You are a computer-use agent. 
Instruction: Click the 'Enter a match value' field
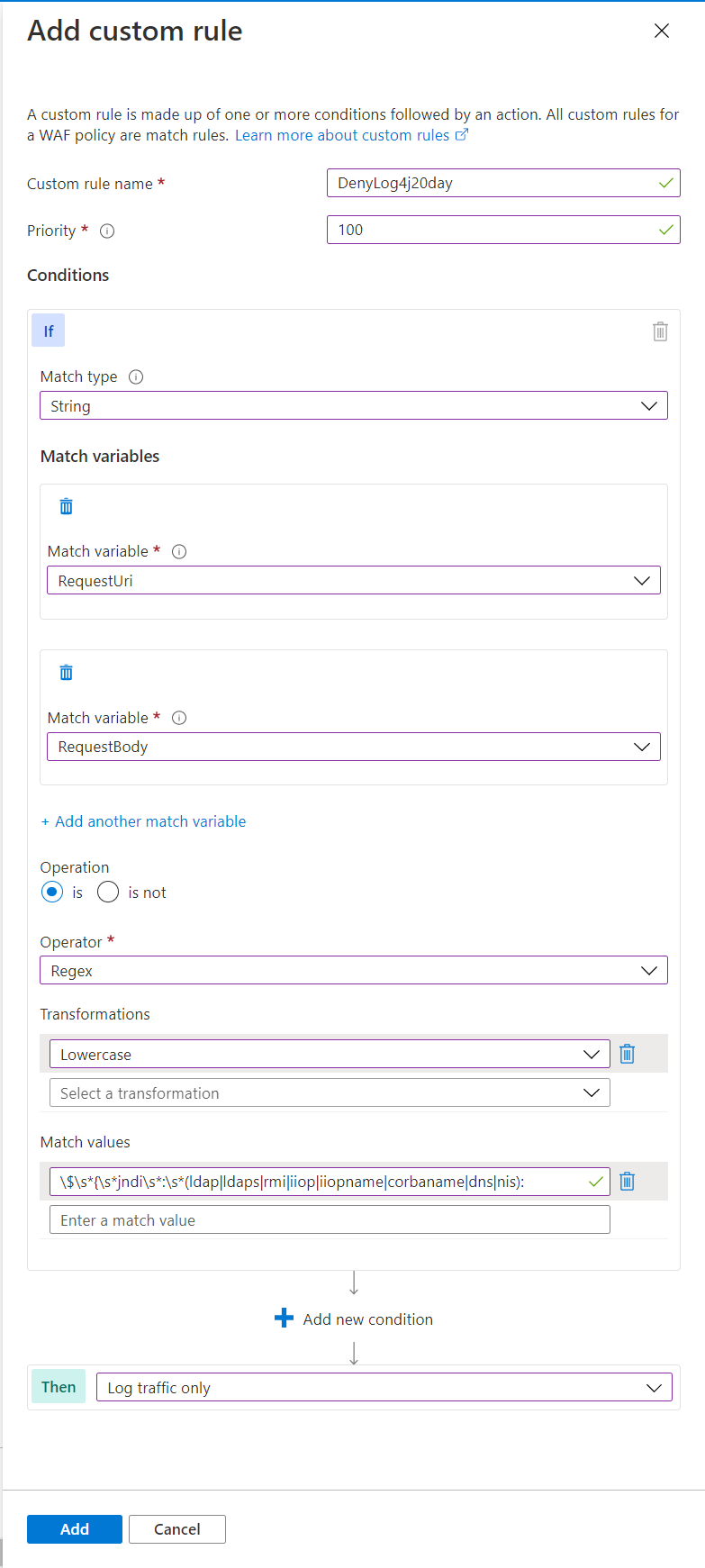pyautogui.click(x=330, y=1220)
